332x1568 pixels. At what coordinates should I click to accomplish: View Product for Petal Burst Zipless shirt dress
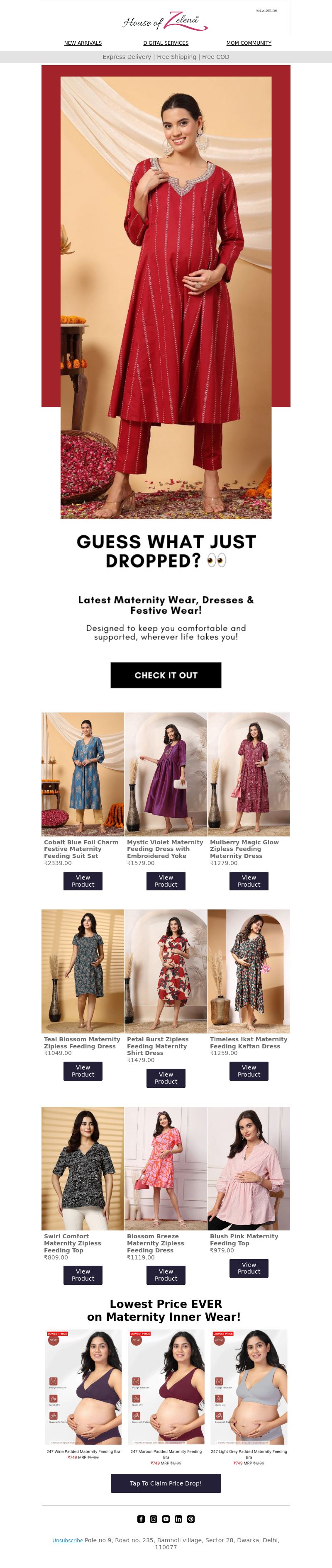[x=166, y=1078]
